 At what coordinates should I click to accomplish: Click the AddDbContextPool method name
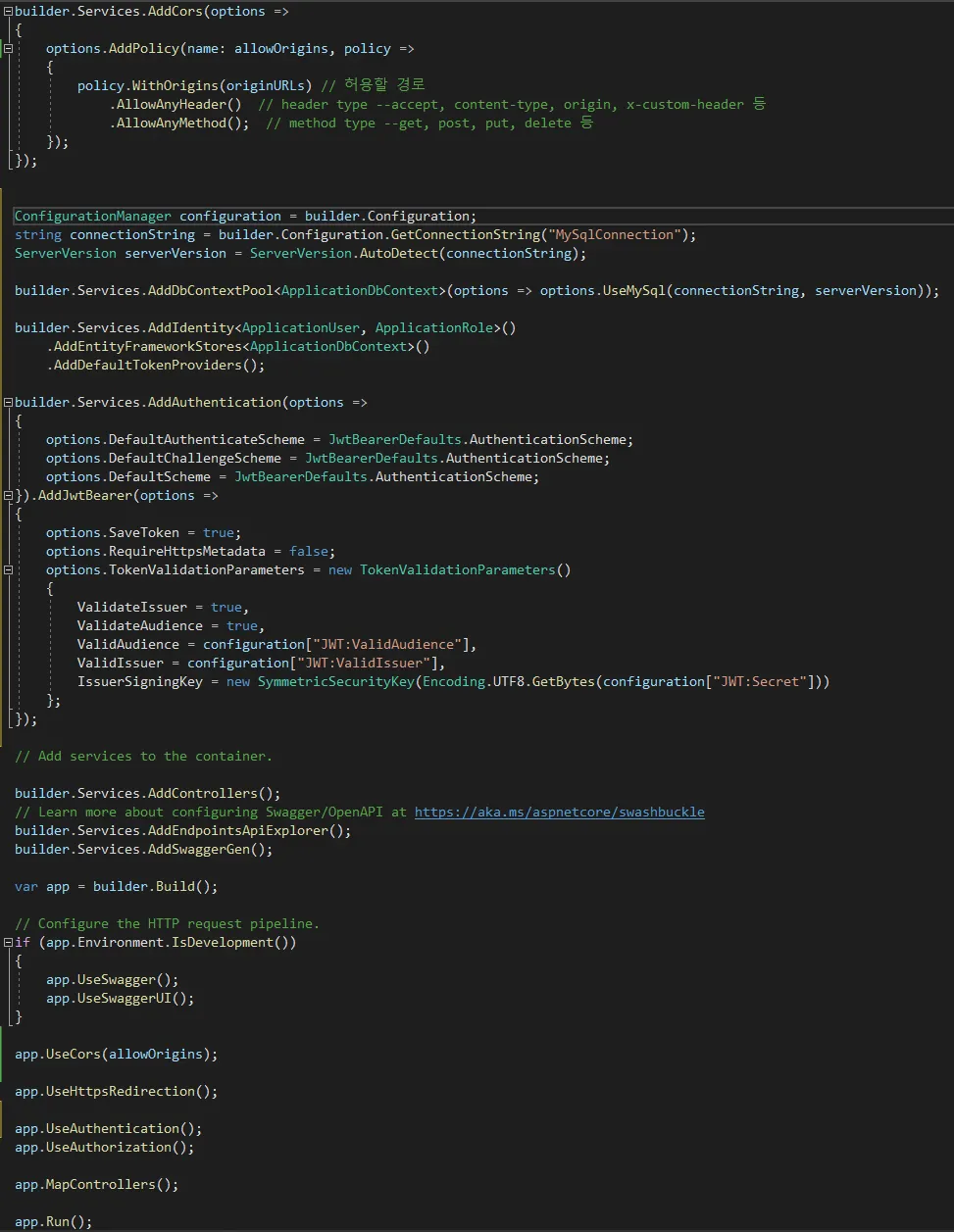[210, 291]
